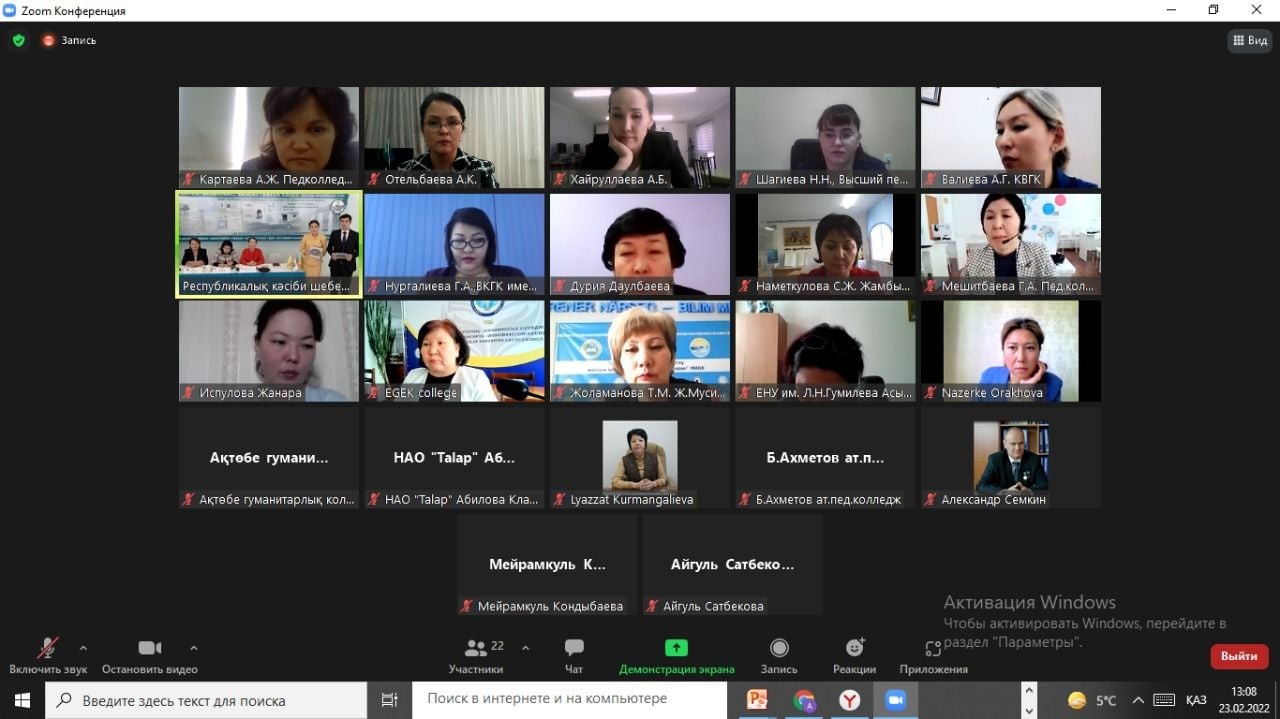This screenshot has height=719, width=1280.
Task: Open the Chat panel
Action: click(574, 655)
